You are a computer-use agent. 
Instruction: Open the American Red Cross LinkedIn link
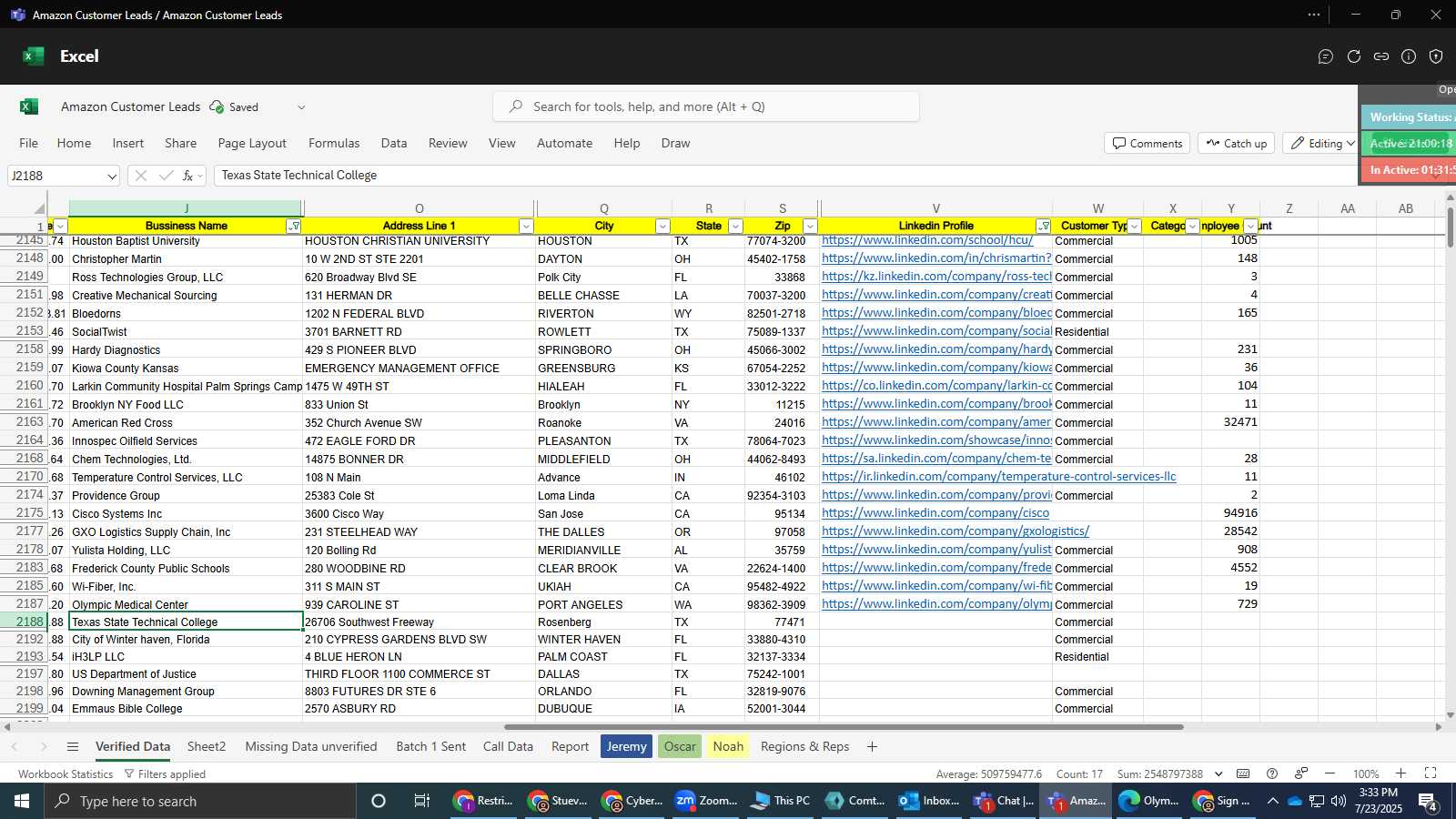[x=936, y=422]
